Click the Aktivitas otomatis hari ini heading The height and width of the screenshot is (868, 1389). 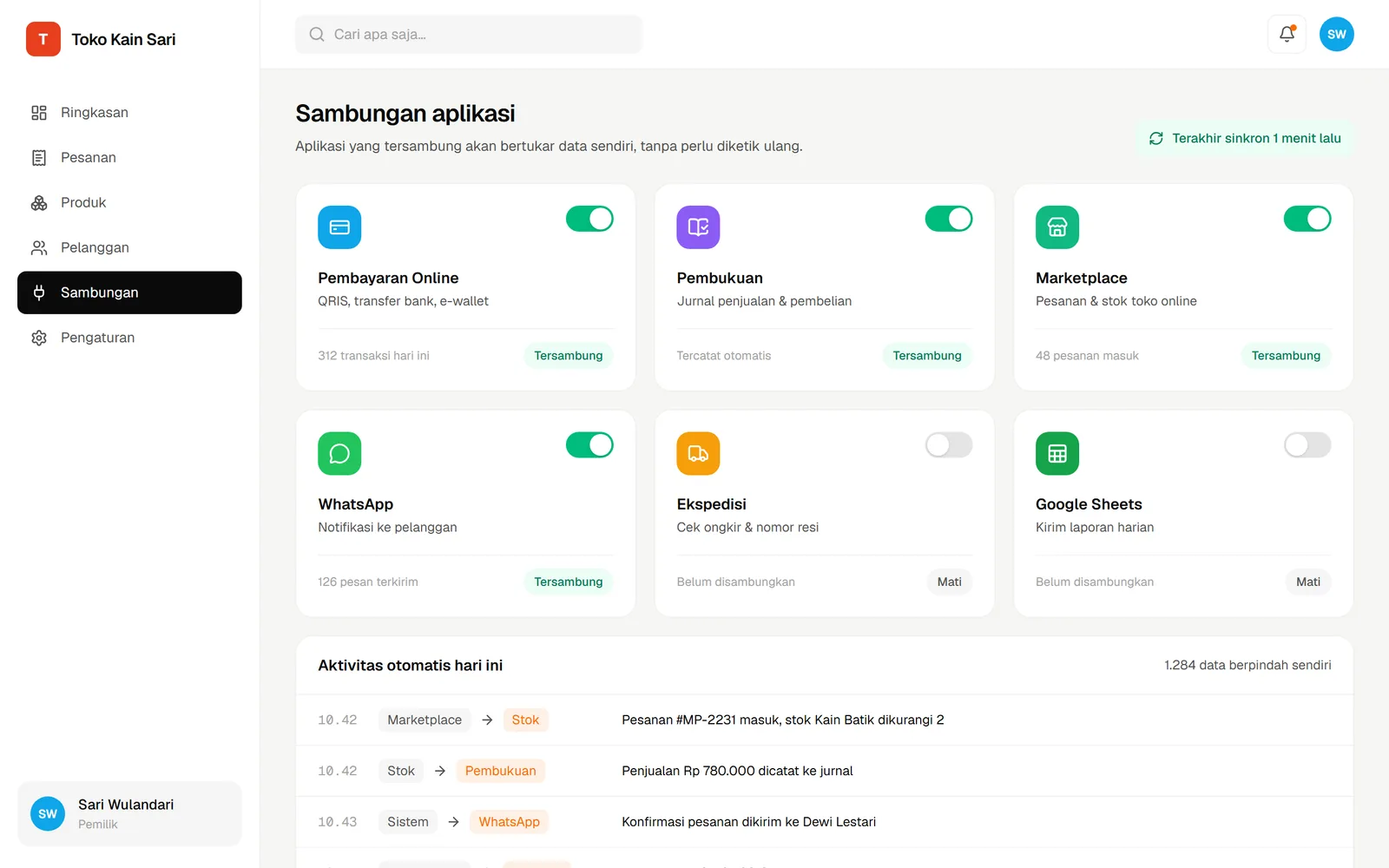click(x=411, y=665)
